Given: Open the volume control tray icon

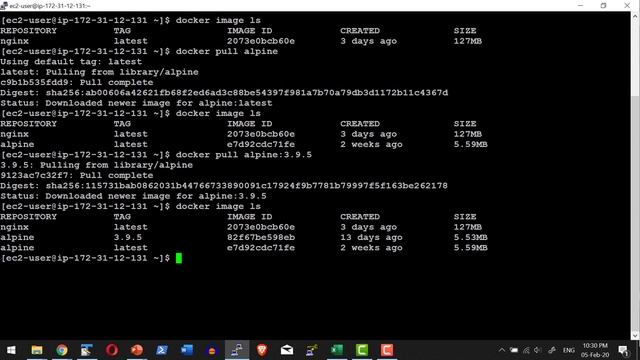Looking at the screenshot, I should 538,350.
